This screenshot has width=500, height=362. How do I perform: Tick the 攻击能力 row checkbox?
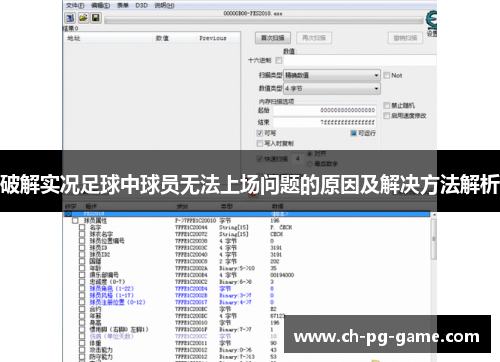tap(82, 350)
